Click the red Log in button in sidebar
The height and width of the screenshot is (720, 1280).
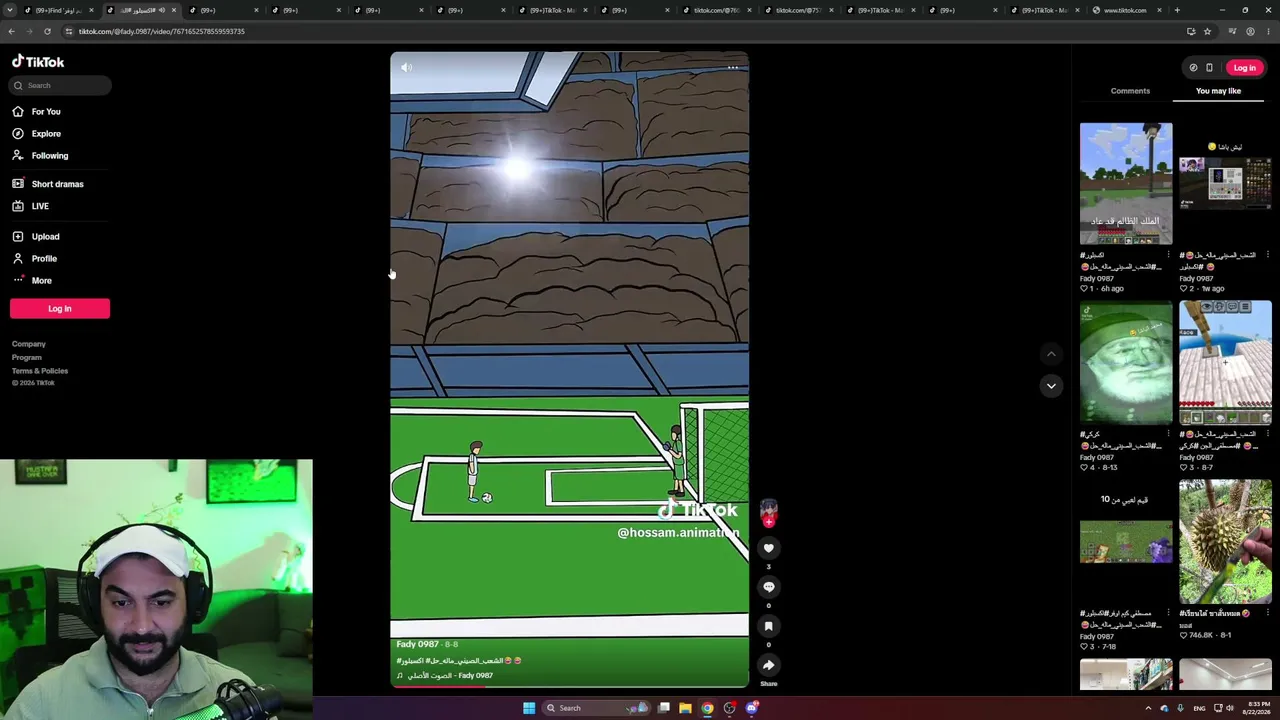60,308
